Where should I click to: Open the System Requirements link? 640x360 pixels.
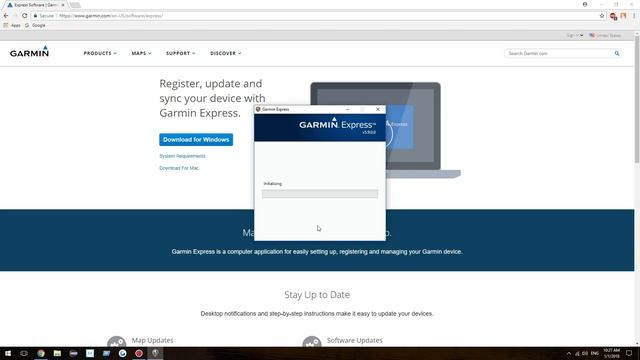click(x=182, y=156)
